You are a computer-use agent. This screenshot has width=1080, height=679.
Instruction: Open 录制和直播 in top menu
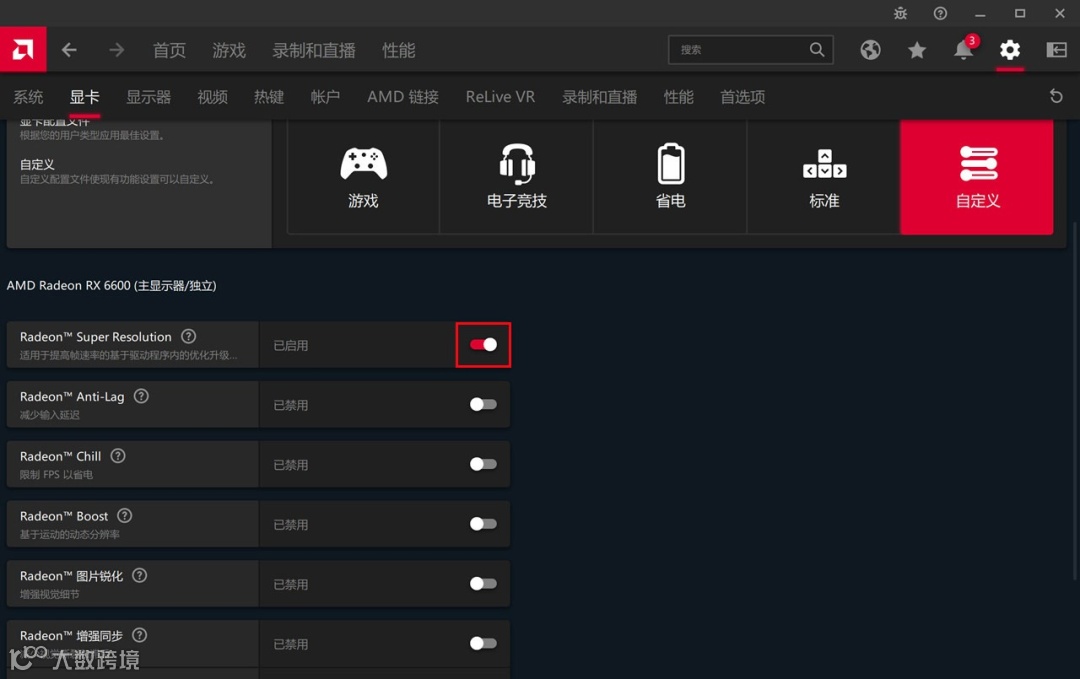coord(314,50)
